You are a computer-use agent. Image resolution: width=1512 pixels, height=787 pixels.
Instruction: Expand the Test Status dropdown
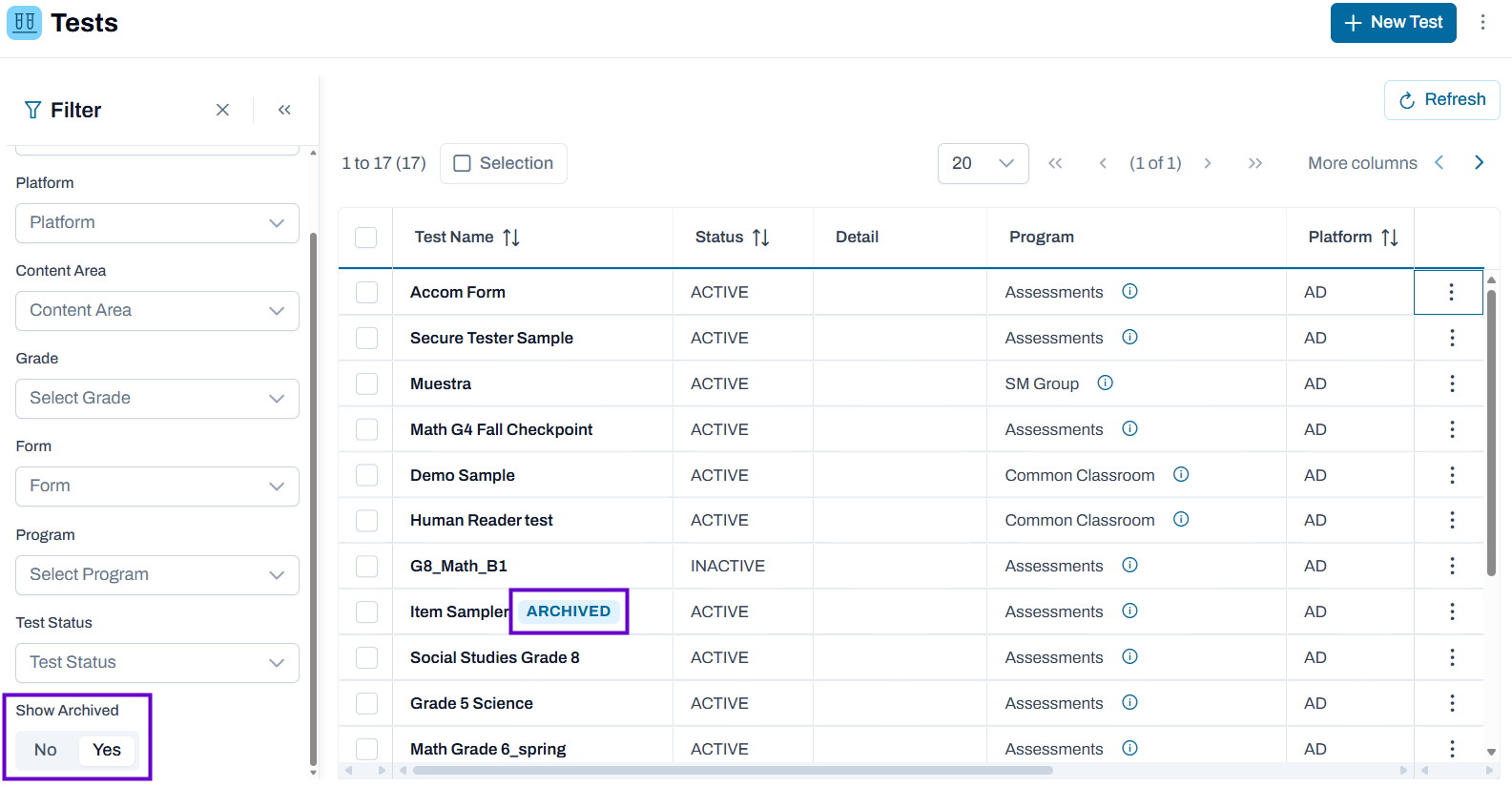point(157,662)
